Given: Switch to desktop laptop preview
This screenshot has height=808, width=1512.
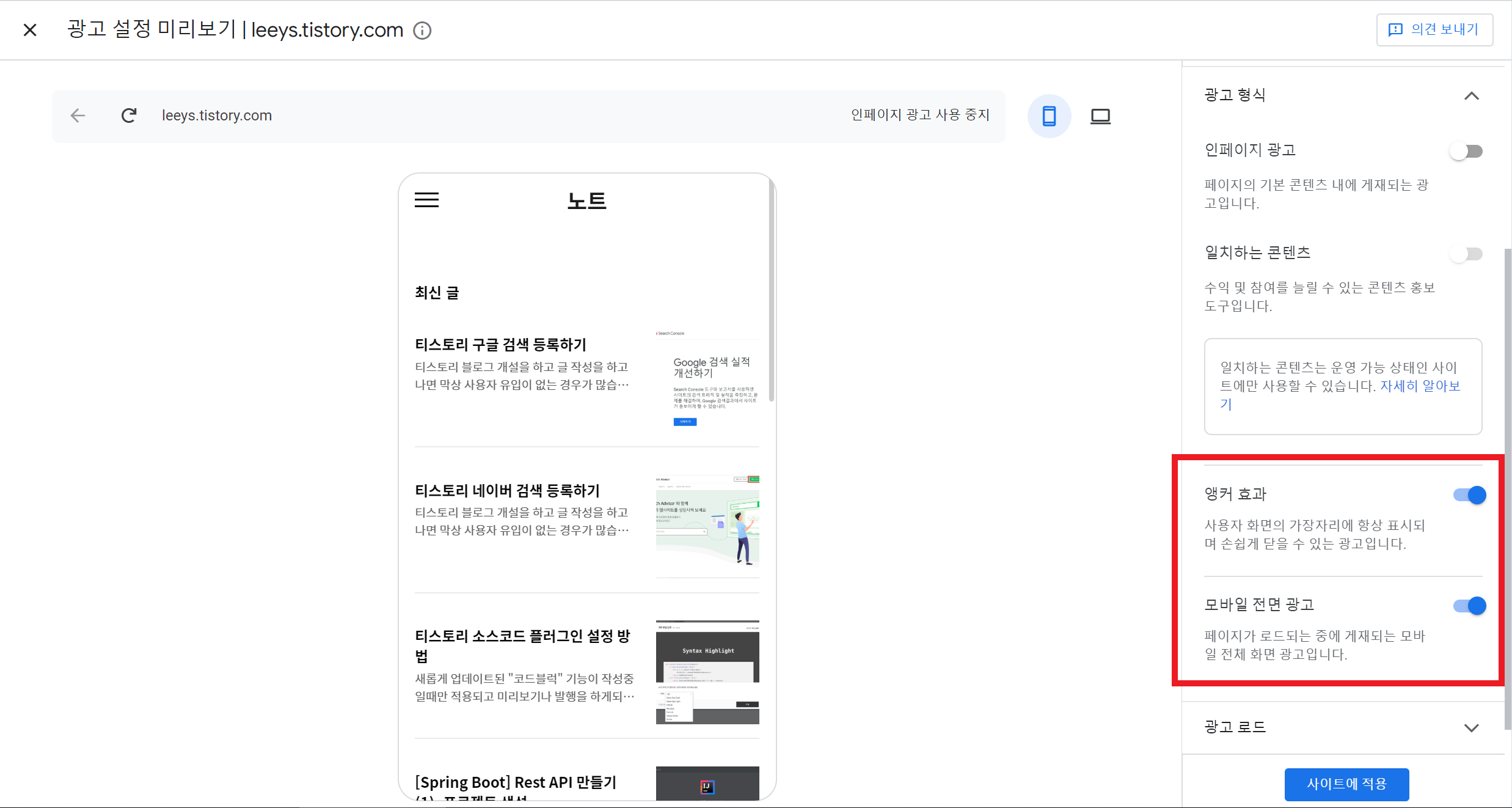Looking at the screenshot, I should (1100, 116).
